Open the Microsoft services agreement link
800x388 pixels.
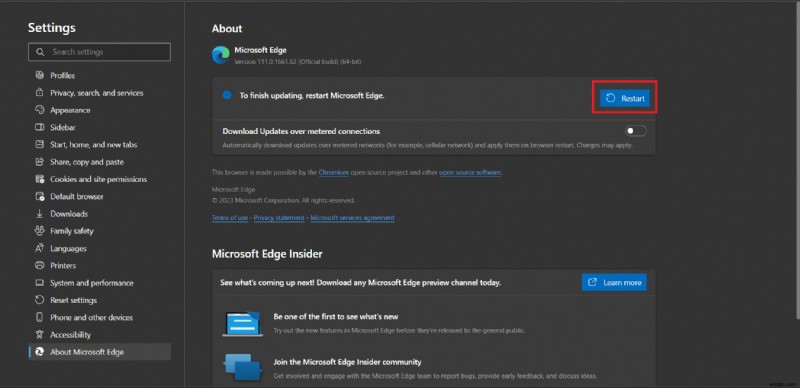pos(353,217)
